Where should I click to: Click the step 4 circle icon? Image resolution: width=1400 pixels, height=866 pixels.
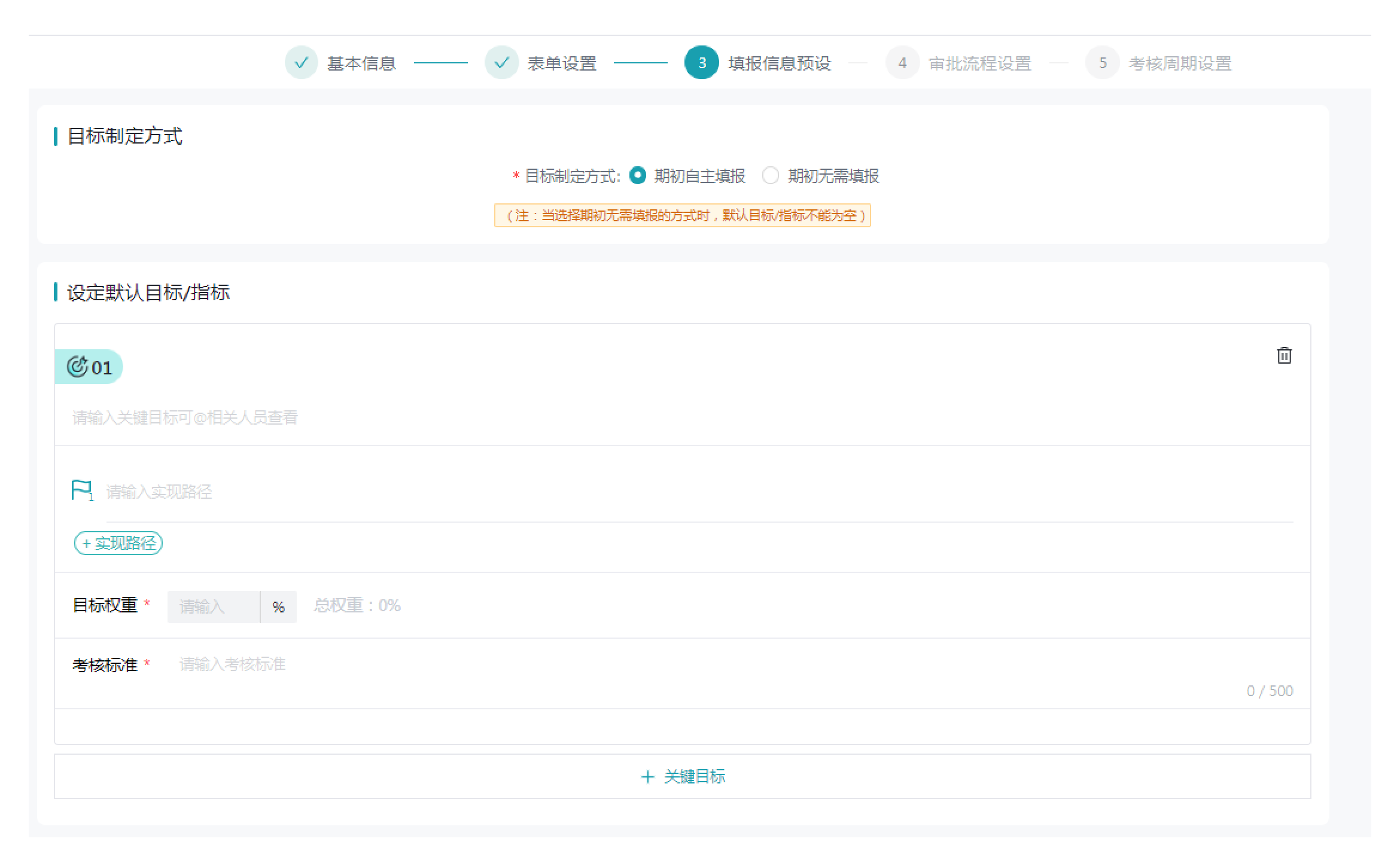pyautogui.click(x=902, y=63)
